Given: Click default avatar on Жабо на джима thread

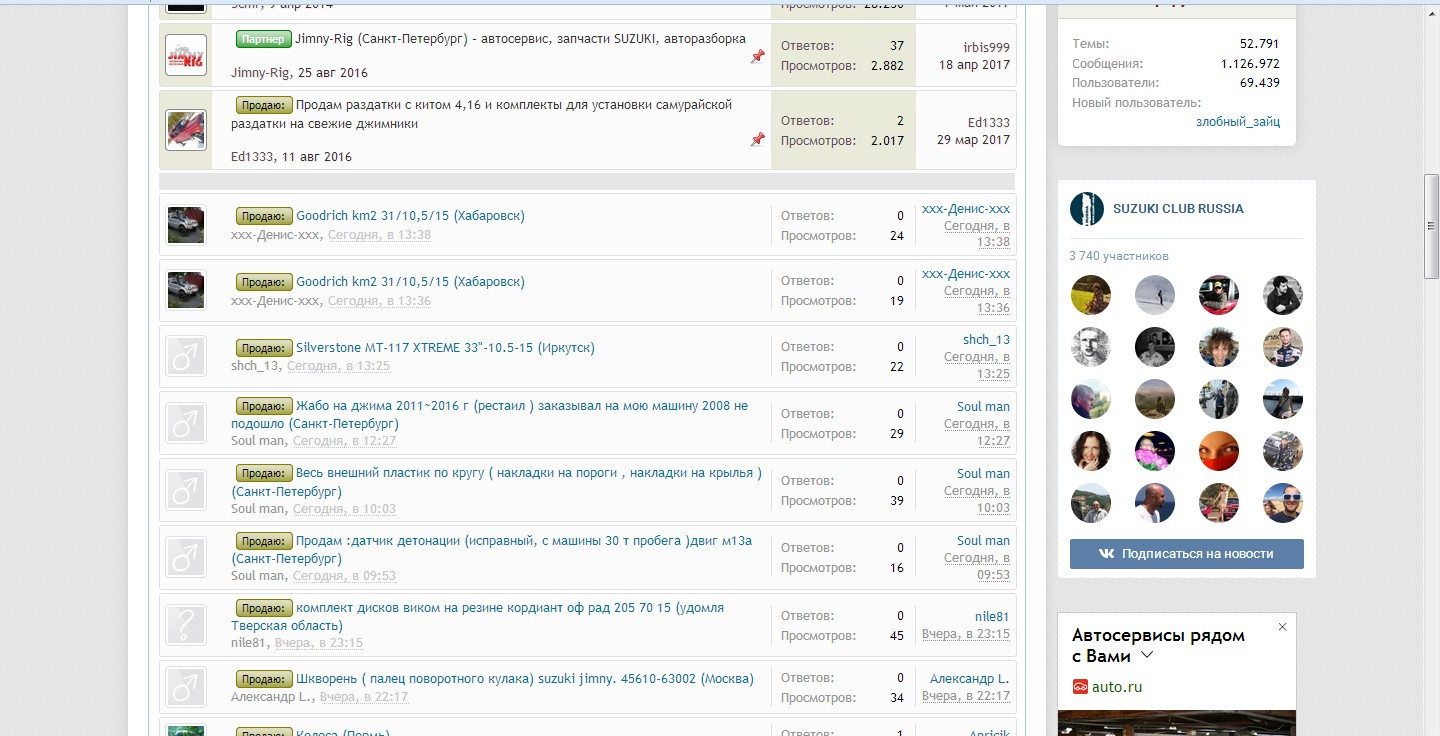Looking at the screenshot, I should coord(186,423).
